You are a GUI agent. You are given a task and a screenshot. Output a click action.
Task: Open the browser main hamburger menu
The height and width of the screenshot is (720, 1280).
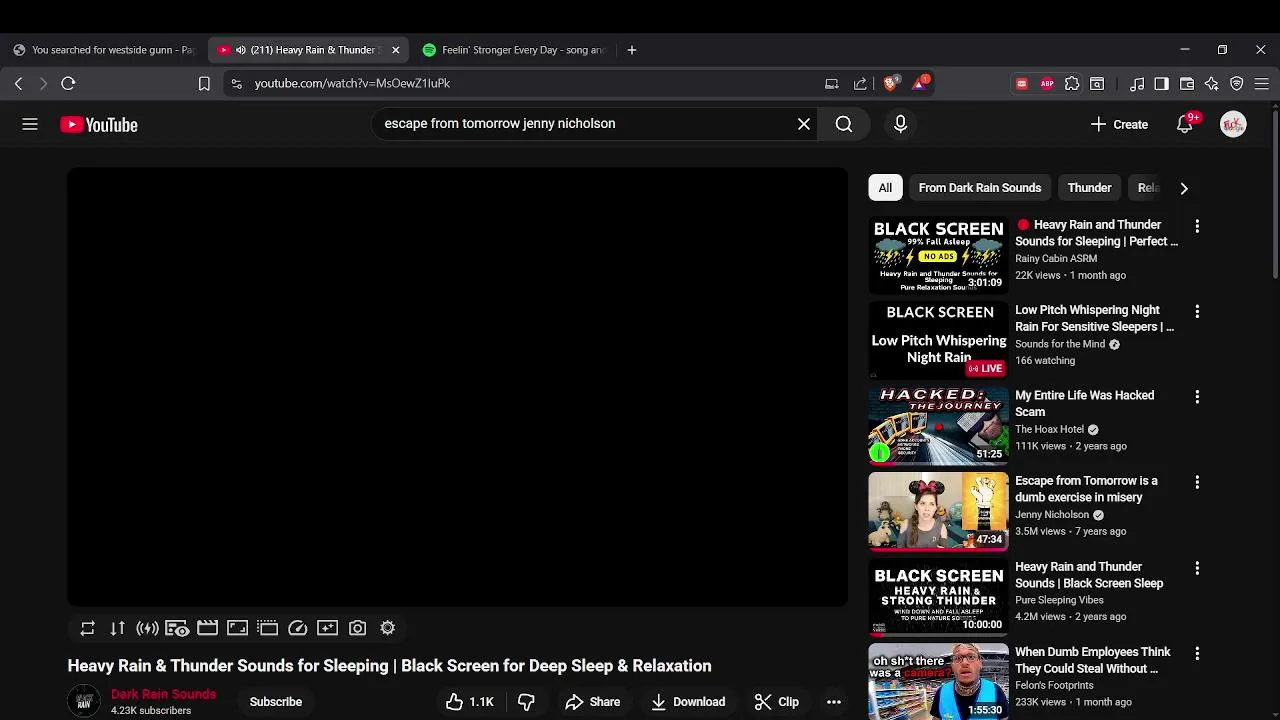1262,84
